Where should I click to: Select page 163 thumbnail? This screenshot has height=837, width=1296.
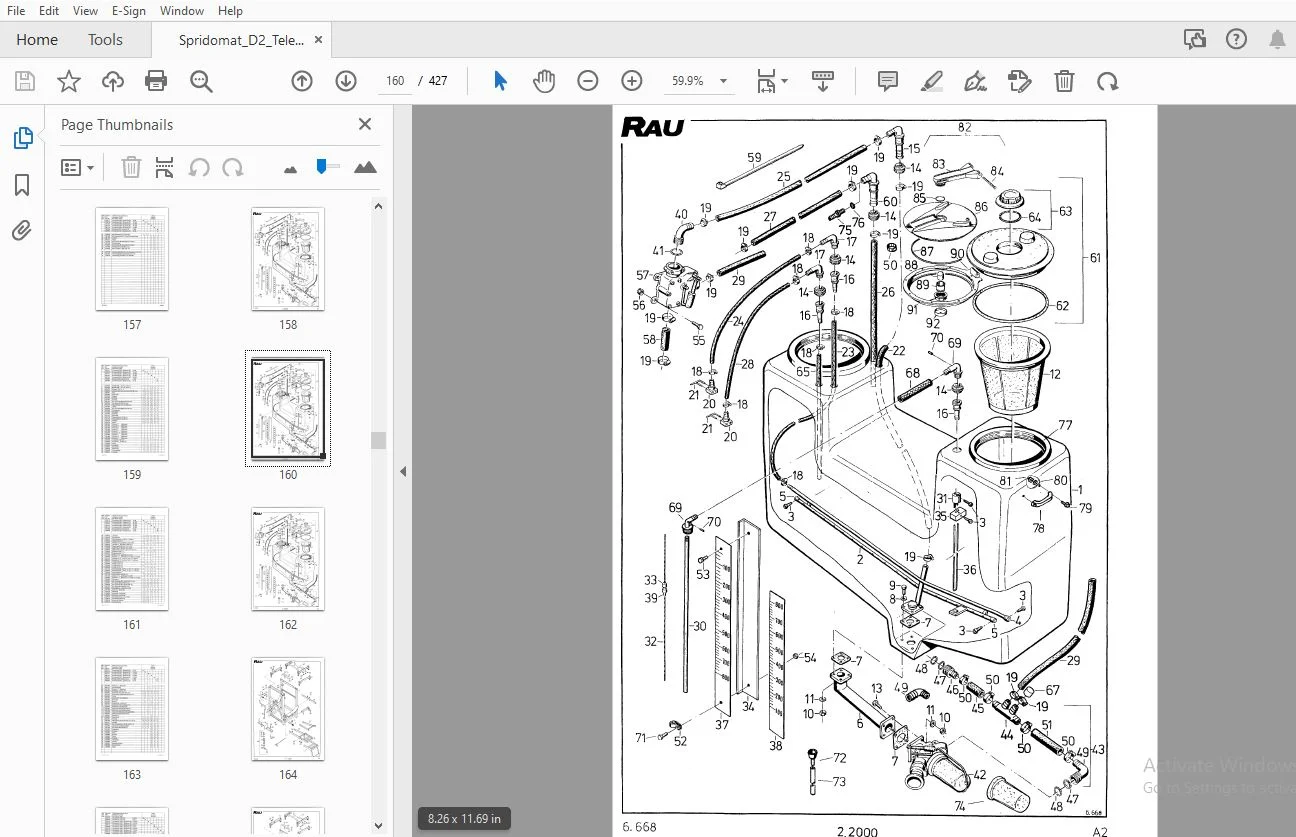(x=132, y=709)
